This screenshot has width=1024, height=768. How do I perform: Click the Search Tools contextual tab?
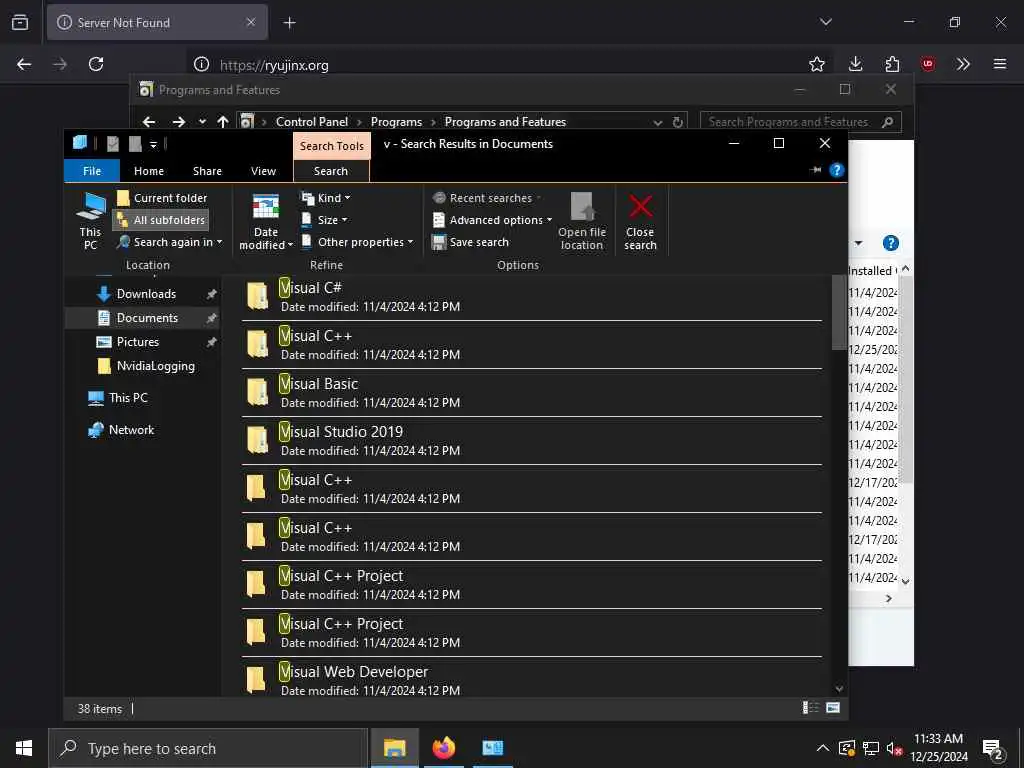(x=332, y=146)
